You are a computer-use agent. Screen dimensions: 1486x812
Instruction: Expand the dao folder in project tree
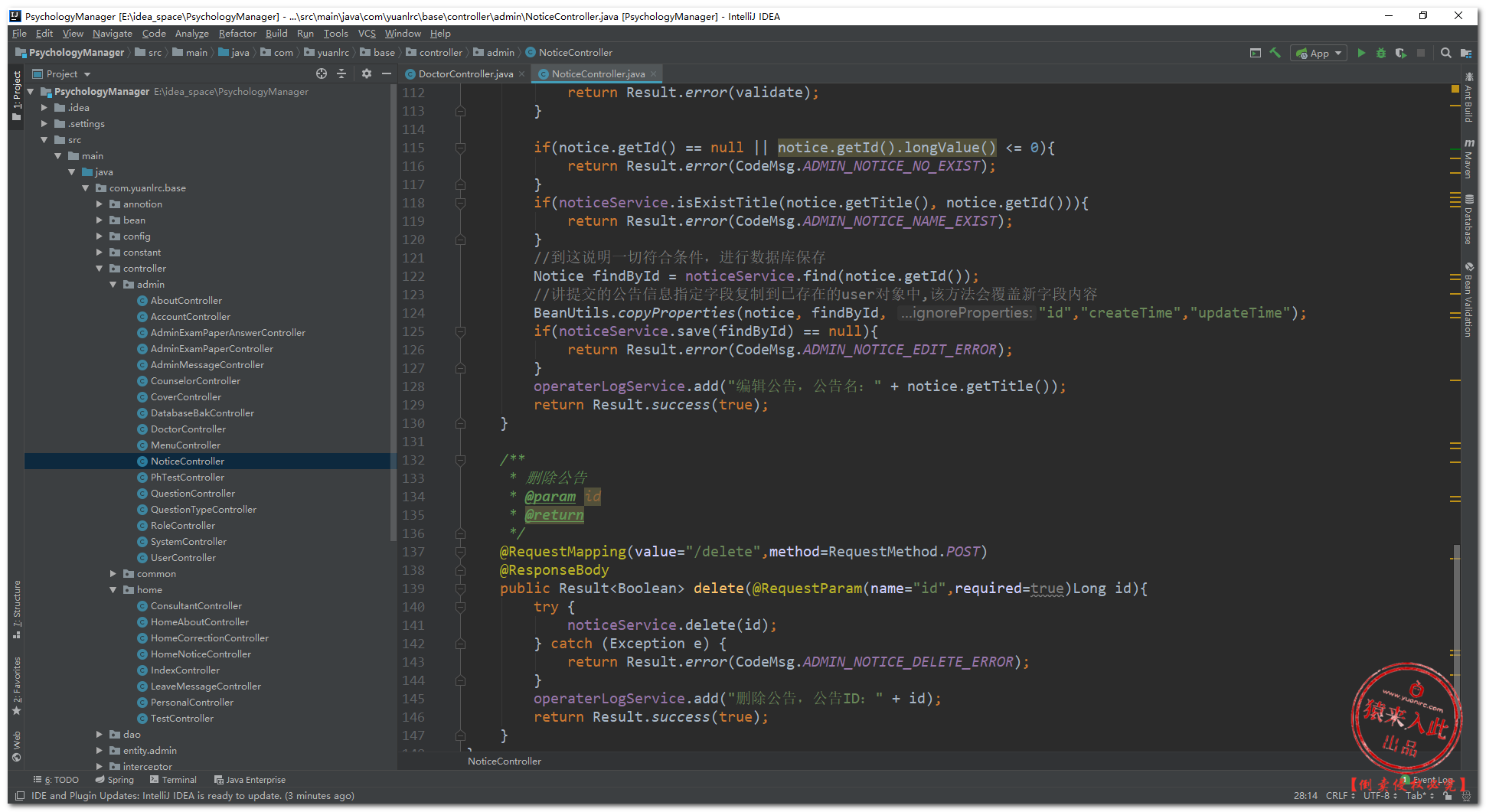coord(100,735)
